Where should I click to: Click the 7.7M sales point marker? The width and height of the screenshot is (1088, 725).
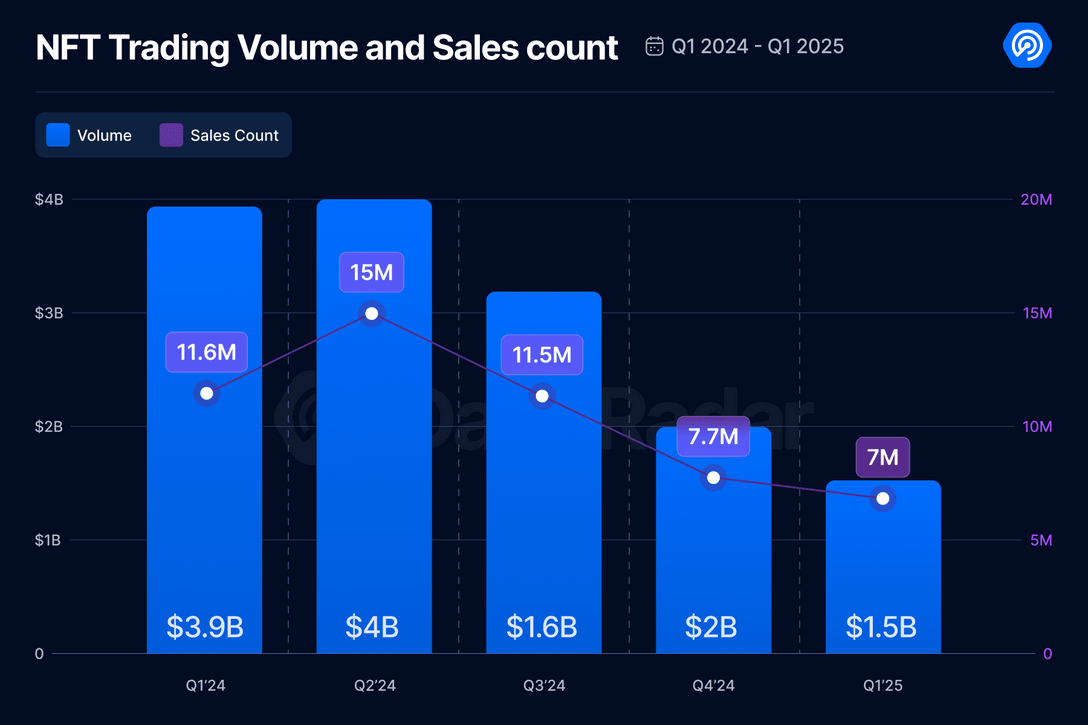[713, 477]
